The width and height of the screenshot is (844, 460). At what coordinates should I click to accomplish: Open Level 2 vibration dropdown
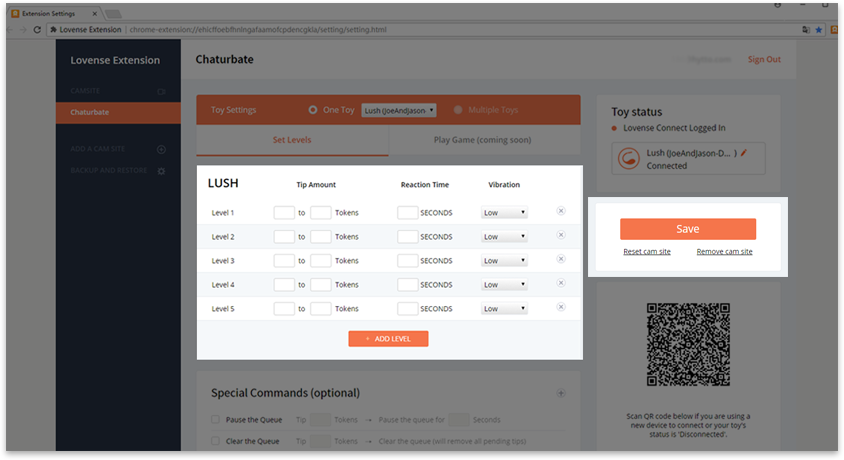[504, 237]
